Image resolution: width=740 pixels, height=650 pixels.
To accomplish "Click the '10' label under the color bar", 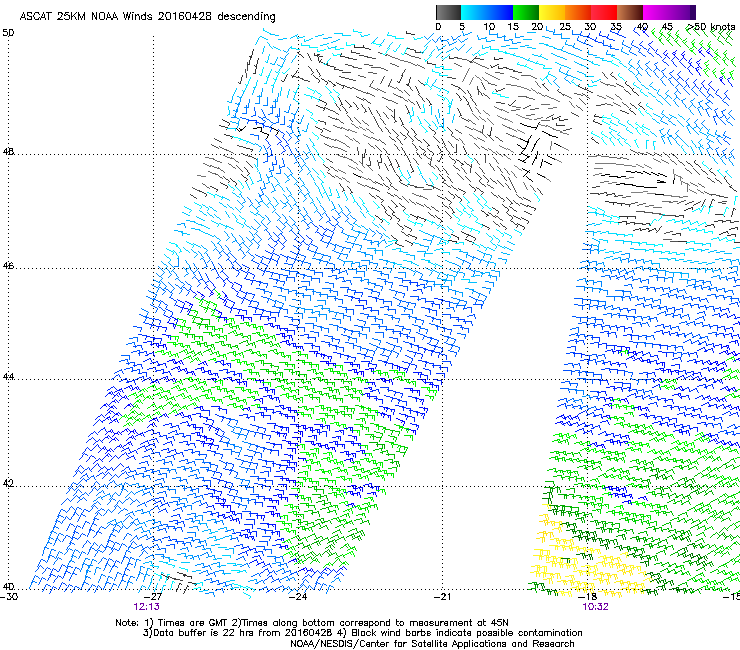I will 489,27.
